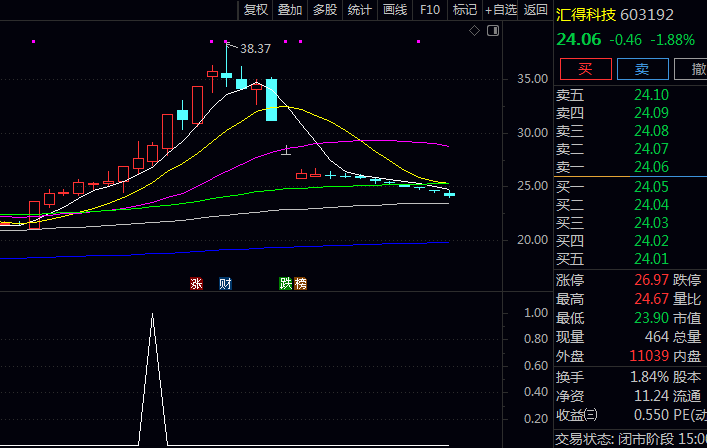This screenshot has height=448, width=707.
Task: Select 叠加 overlay in toolbar
Action: 290,10
